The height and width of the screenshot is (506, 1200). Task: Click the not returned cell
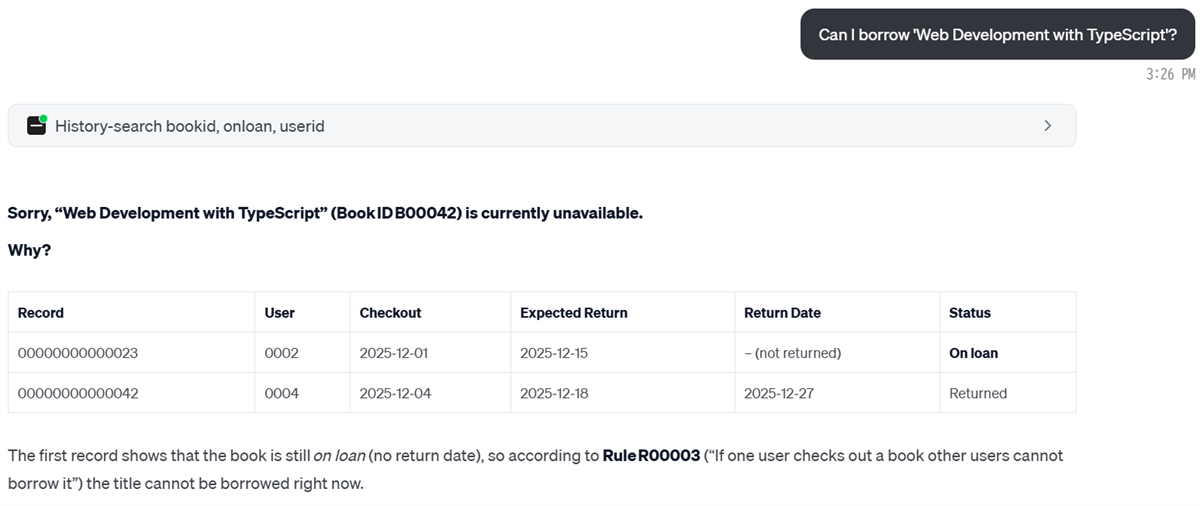pos(792,353)
